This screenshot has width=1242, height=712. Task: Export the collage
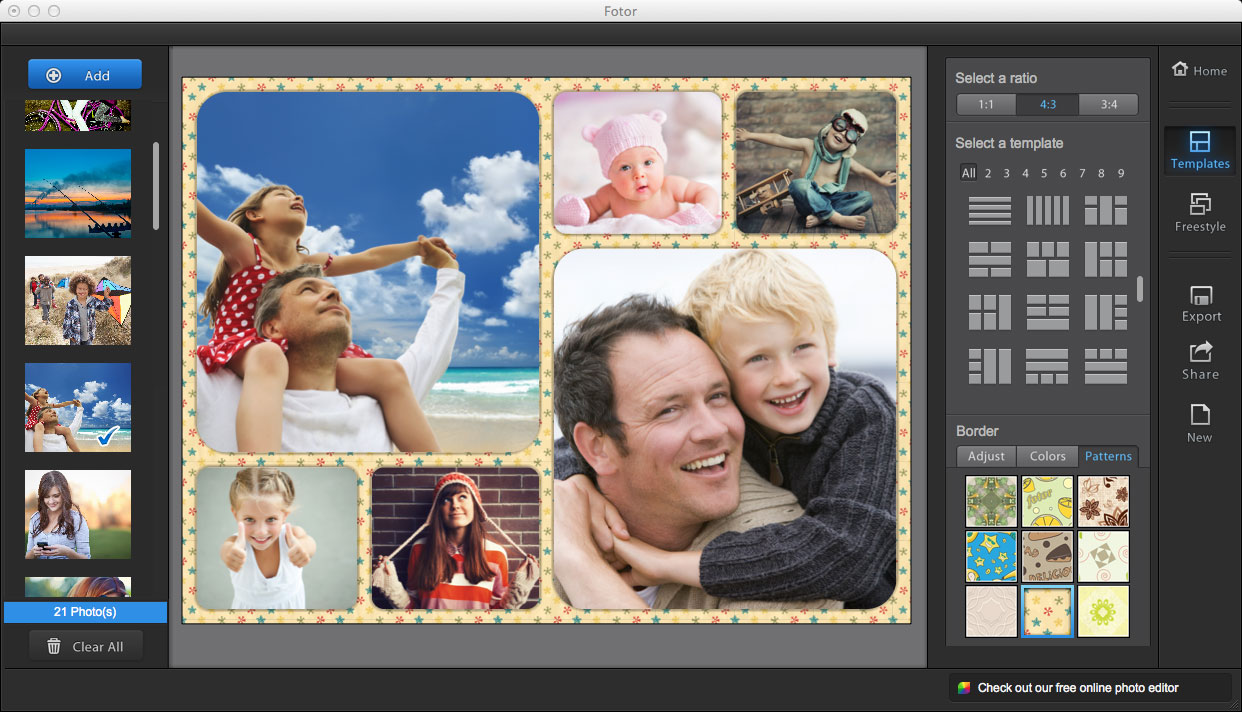tap(1201, 304)
